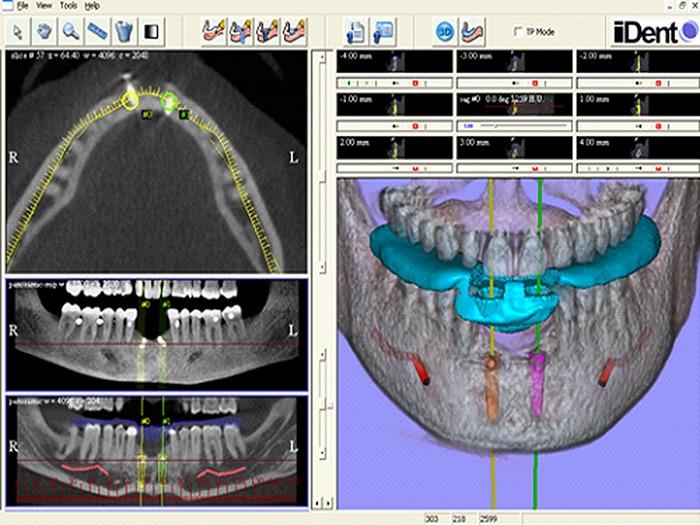Open the View menu
The width and height of the screenshot is (700, 525).
(x=44, y=6)
